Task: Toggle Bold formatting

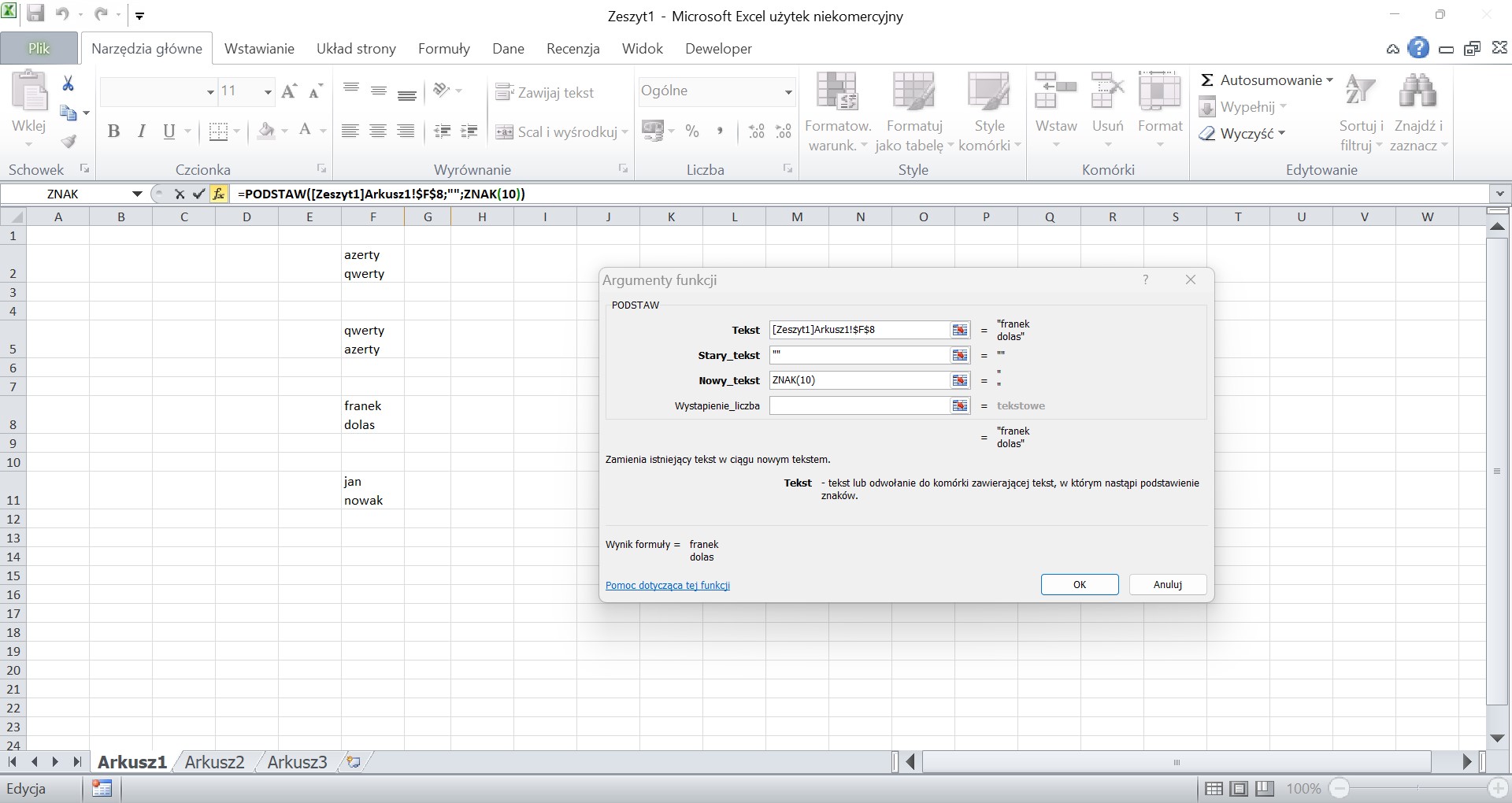Action: point(113,131)
